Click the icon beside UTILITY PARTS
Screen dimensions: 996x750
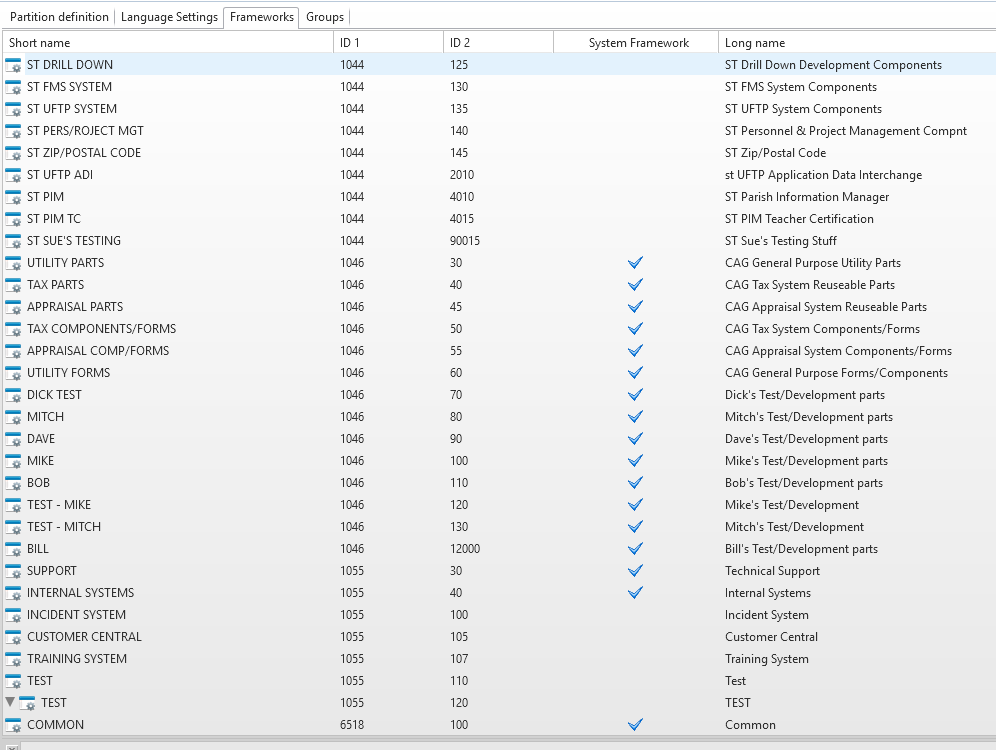(x=13, y=263)
